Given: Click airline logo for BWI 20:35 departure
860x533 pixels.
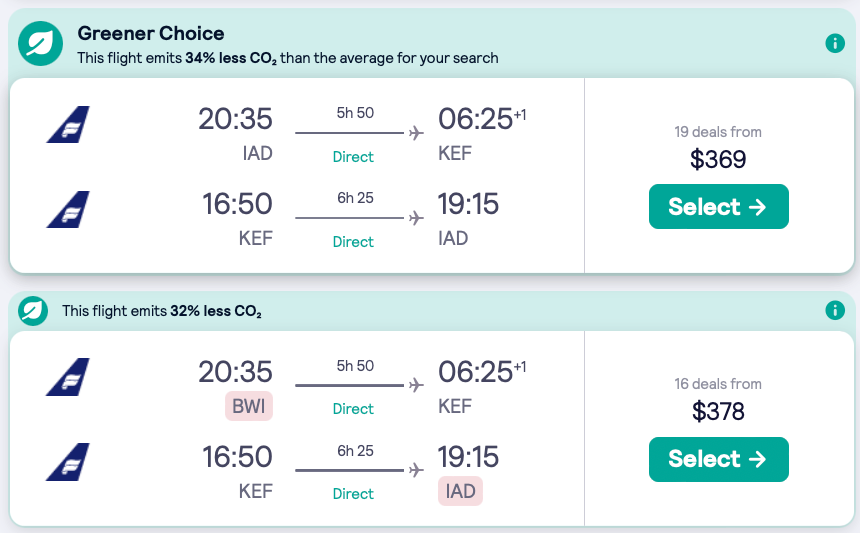Looking at the screenshot, I should [x=67, y=376].
